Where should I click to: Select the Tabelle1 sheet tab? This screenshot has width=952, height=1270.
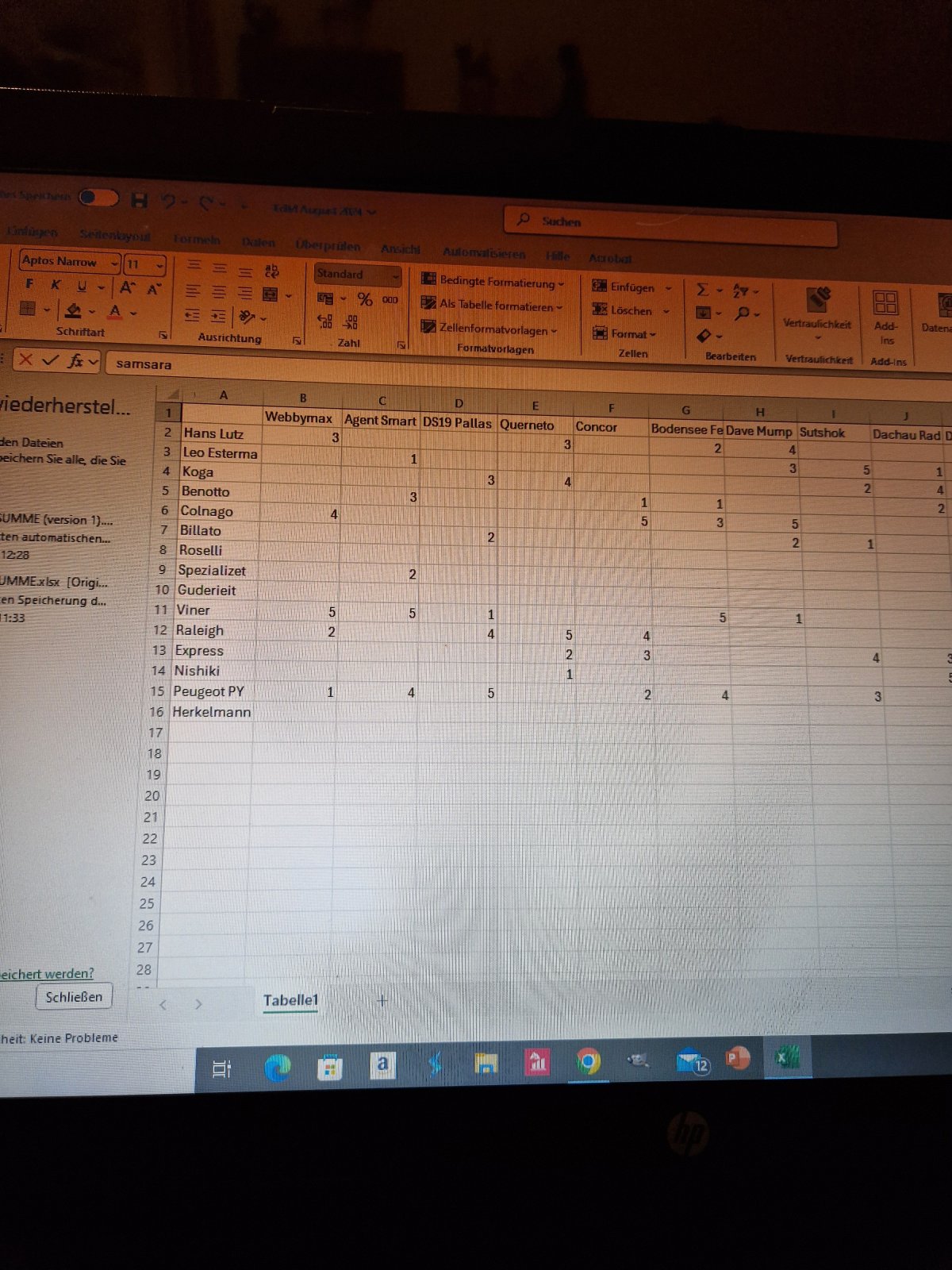click(290, 1000)
